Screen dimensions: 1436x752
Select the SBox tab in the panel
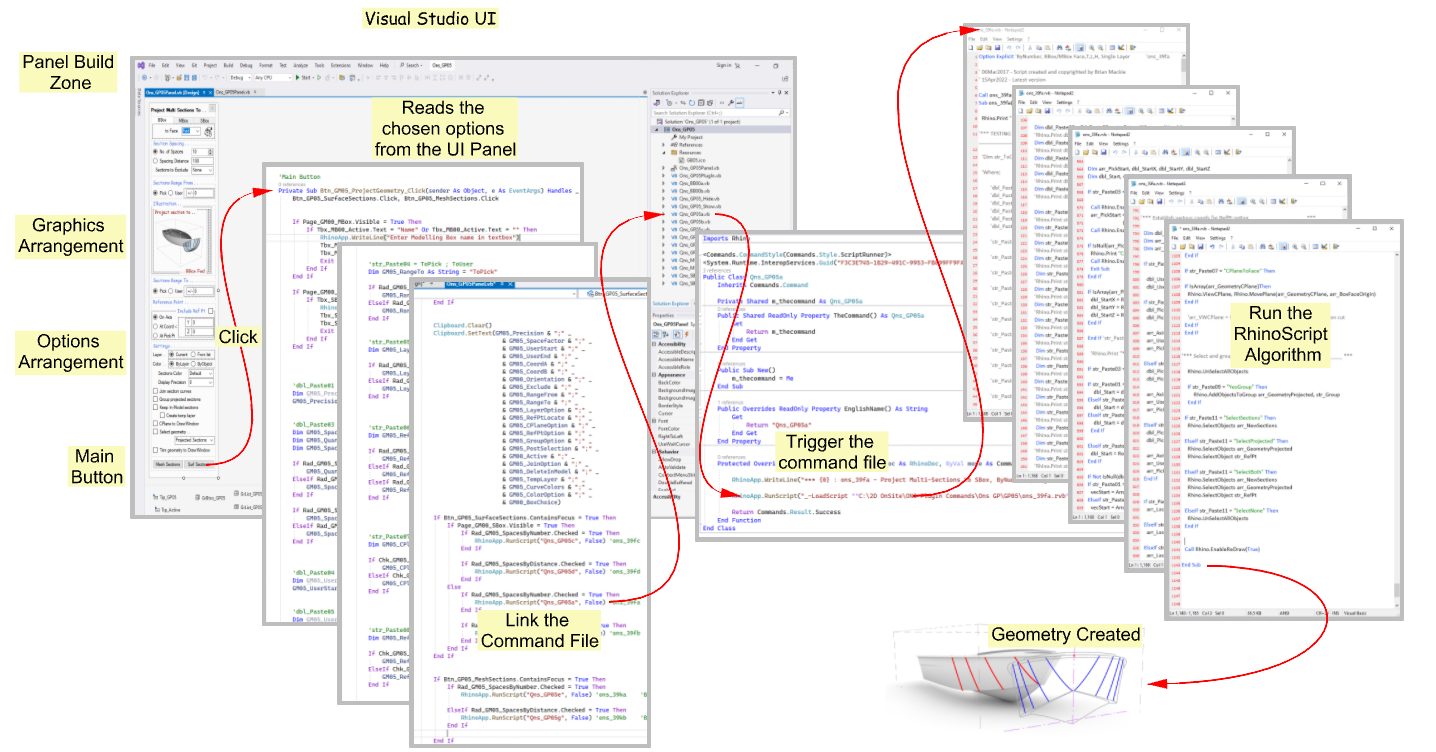(204, 120)
